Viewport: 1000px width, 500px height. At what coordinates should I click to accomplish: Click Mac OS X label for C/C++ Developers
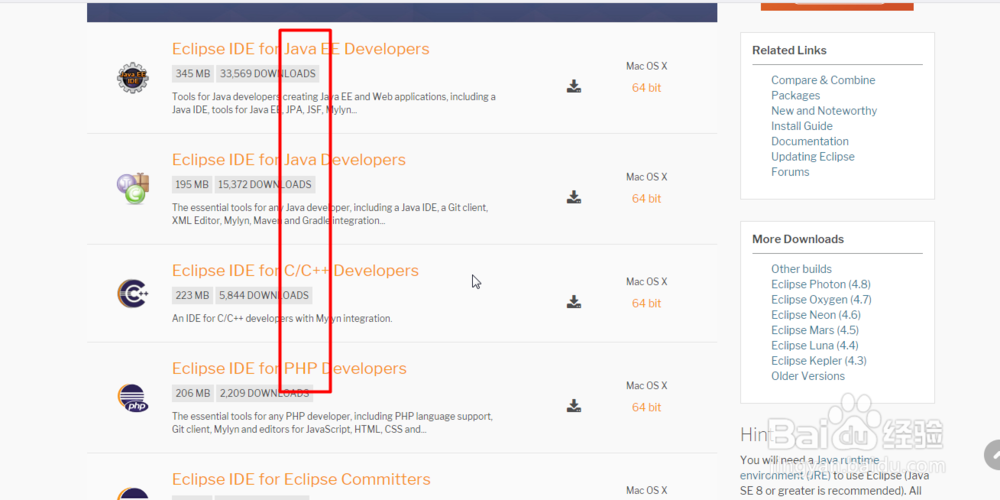tap(646, 282)
